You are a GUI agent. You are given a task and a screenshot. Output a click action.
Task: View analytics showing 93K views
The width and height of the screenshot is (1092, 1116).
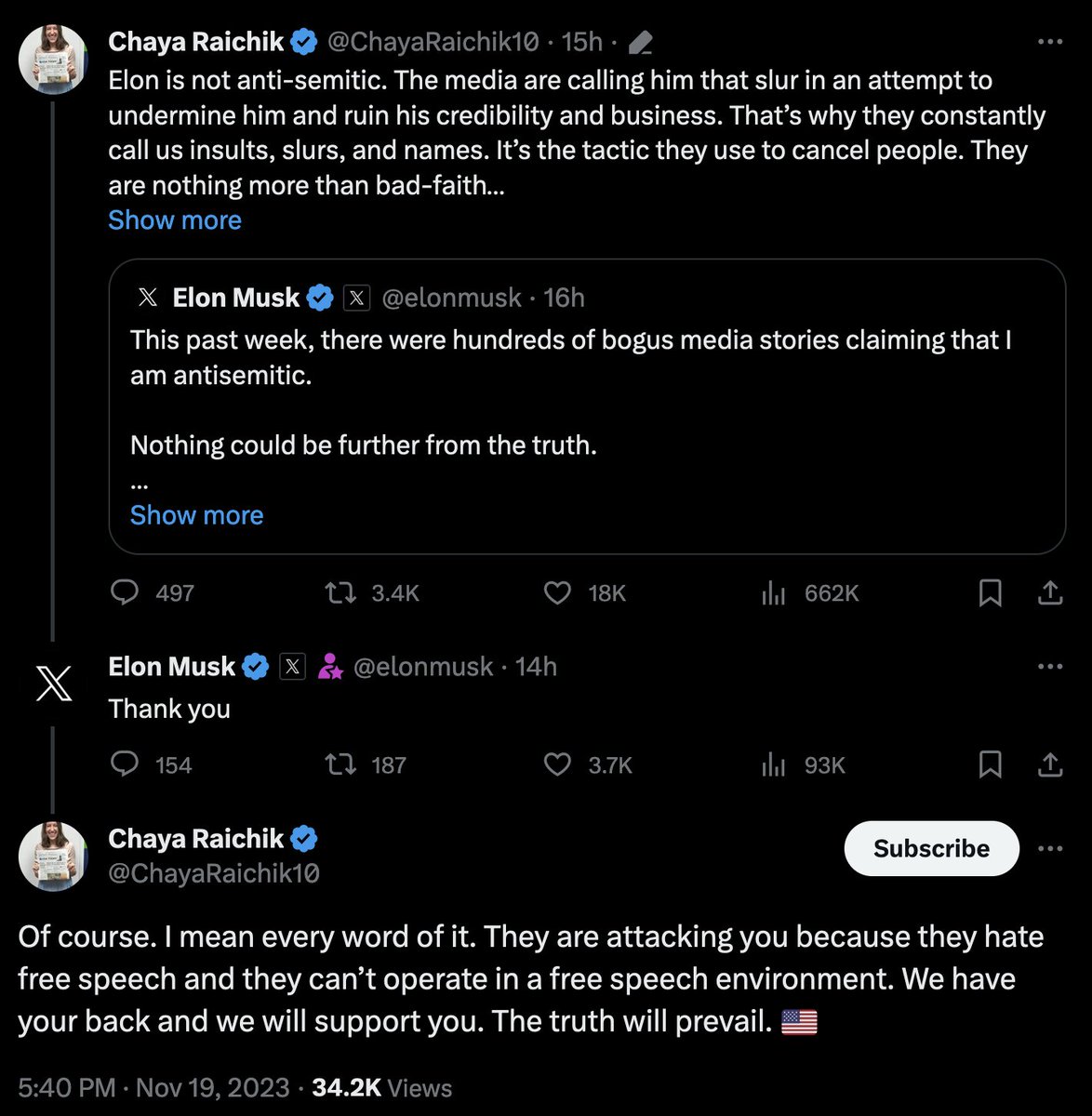point(774,764)
